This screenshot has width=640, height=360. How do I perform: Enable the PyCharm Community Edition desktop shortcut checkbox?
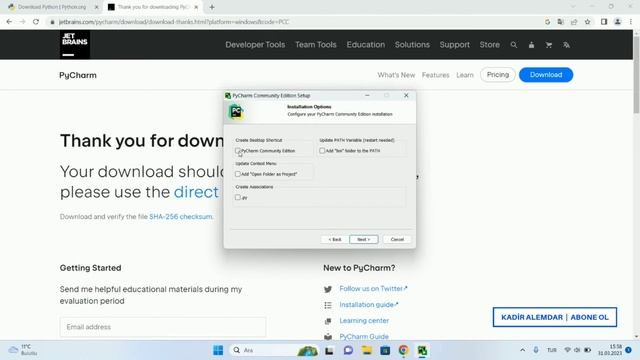[x=238, y=151]
